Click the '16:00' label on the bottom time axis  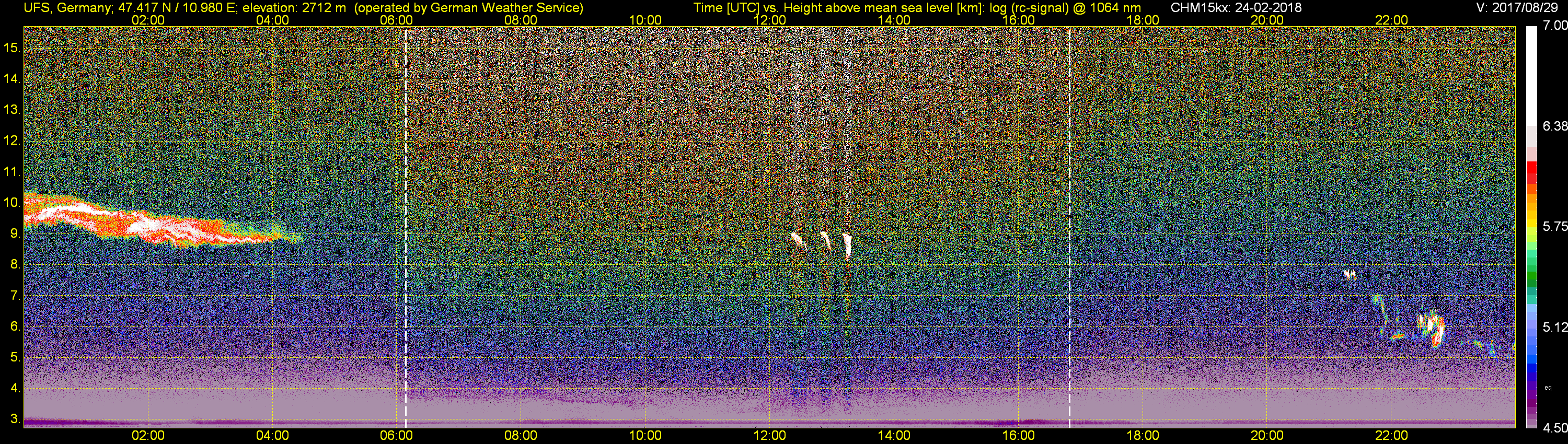[1018, 436]
